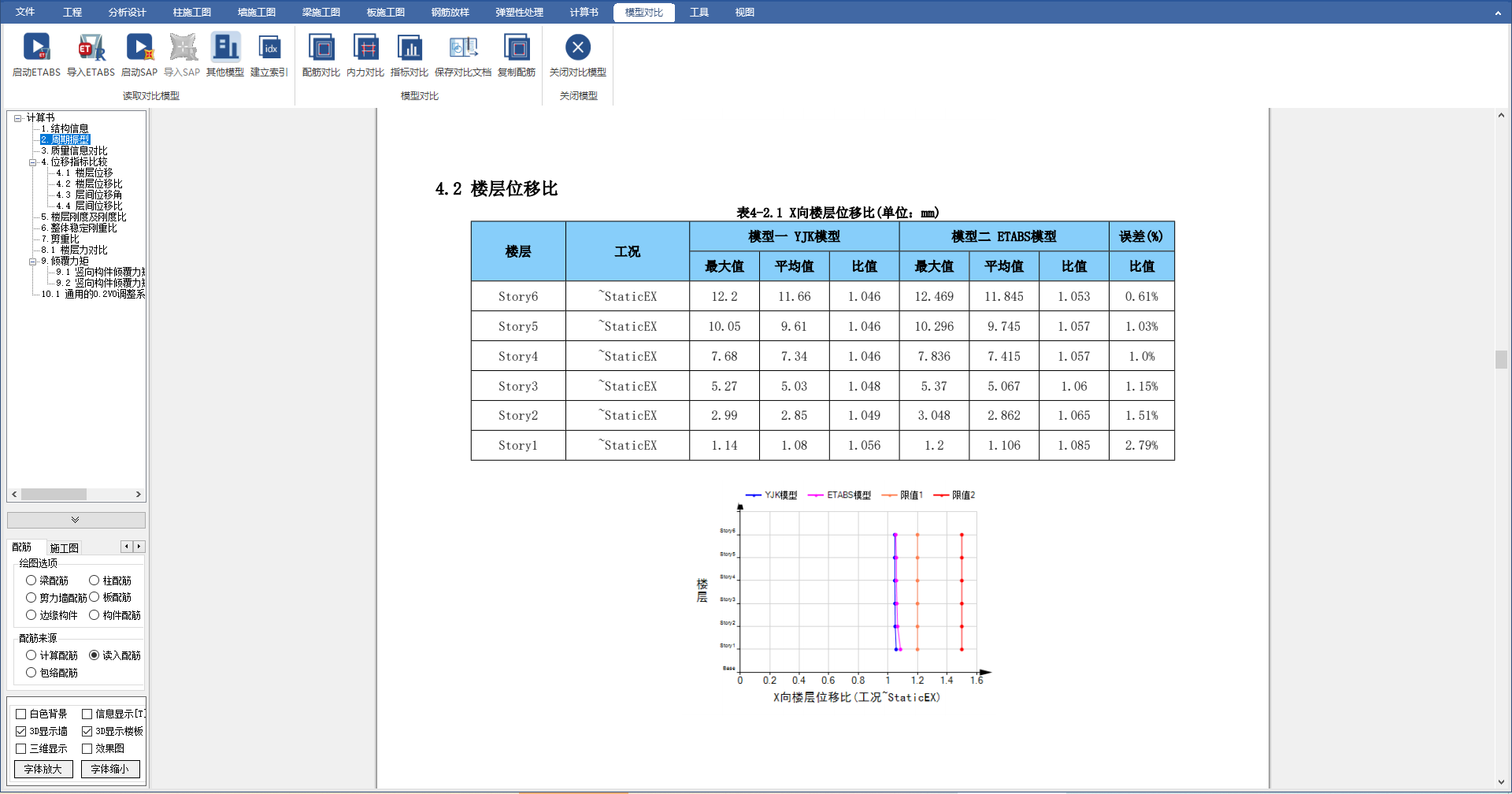1512x794 pixels.
Task: Click the 启动ETABS launch icon
Action: tap(36, 49)
